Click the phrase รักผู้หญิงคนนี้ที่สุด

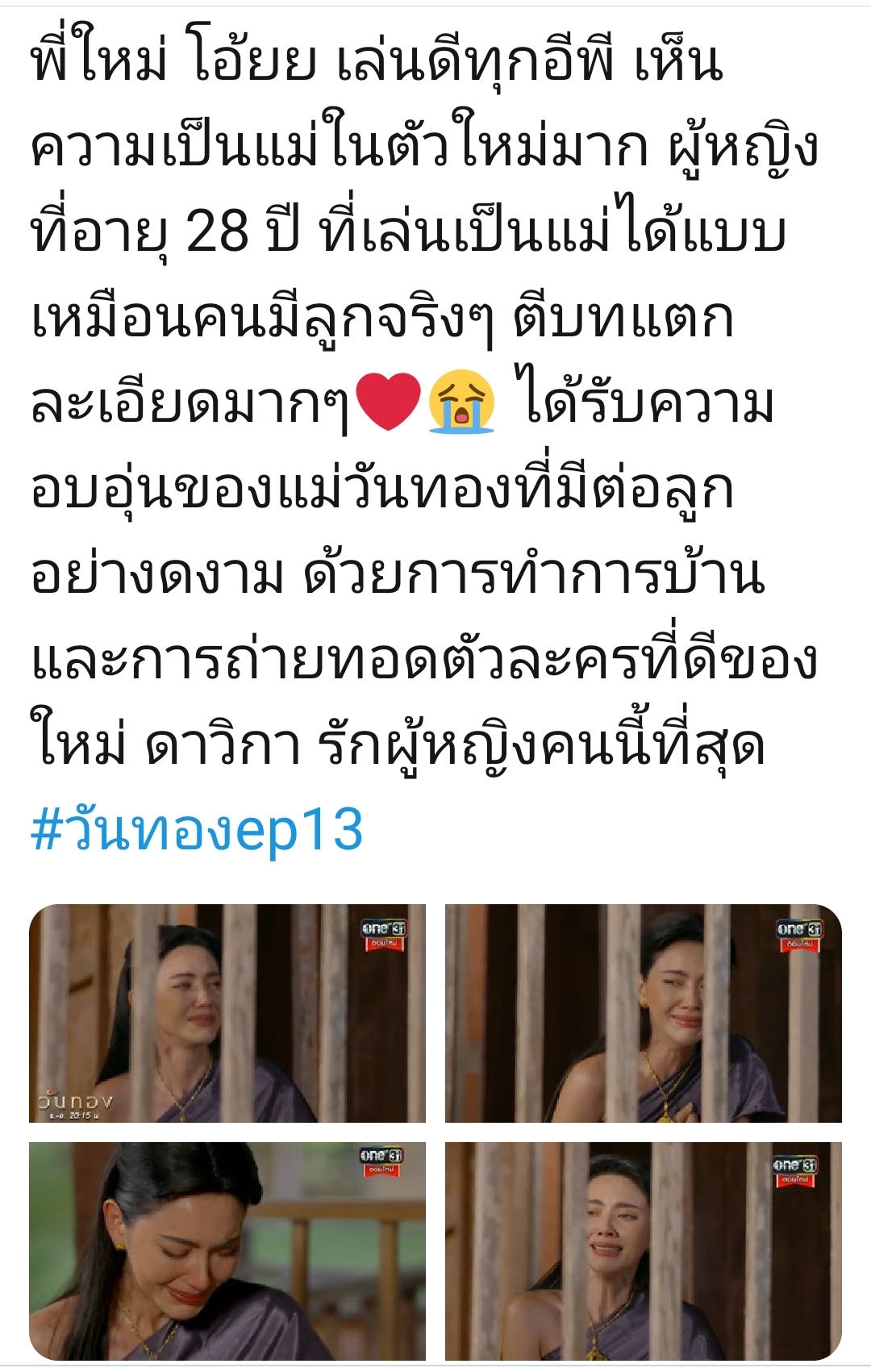[542, 744]
